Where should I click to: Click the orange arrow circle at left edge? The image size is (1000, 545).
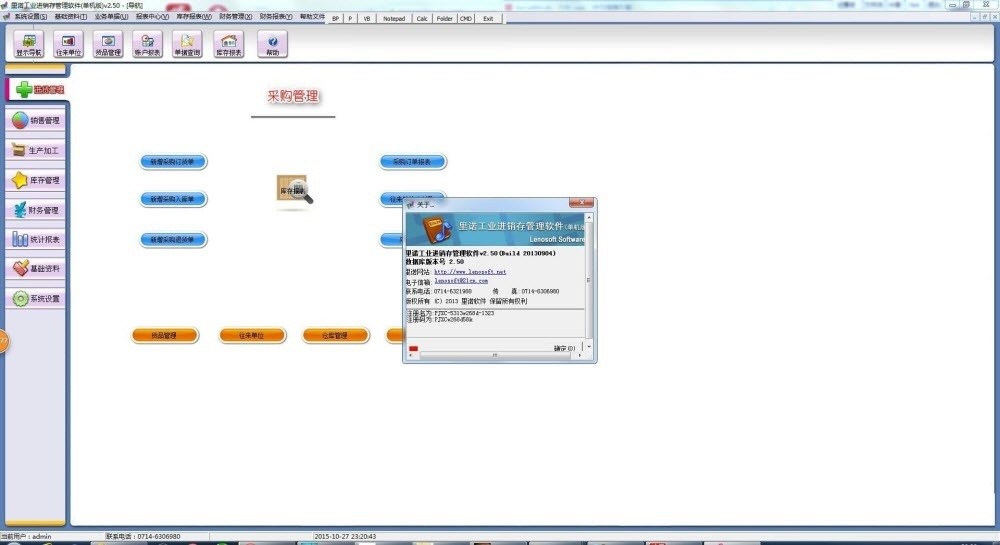pos(3,341)
